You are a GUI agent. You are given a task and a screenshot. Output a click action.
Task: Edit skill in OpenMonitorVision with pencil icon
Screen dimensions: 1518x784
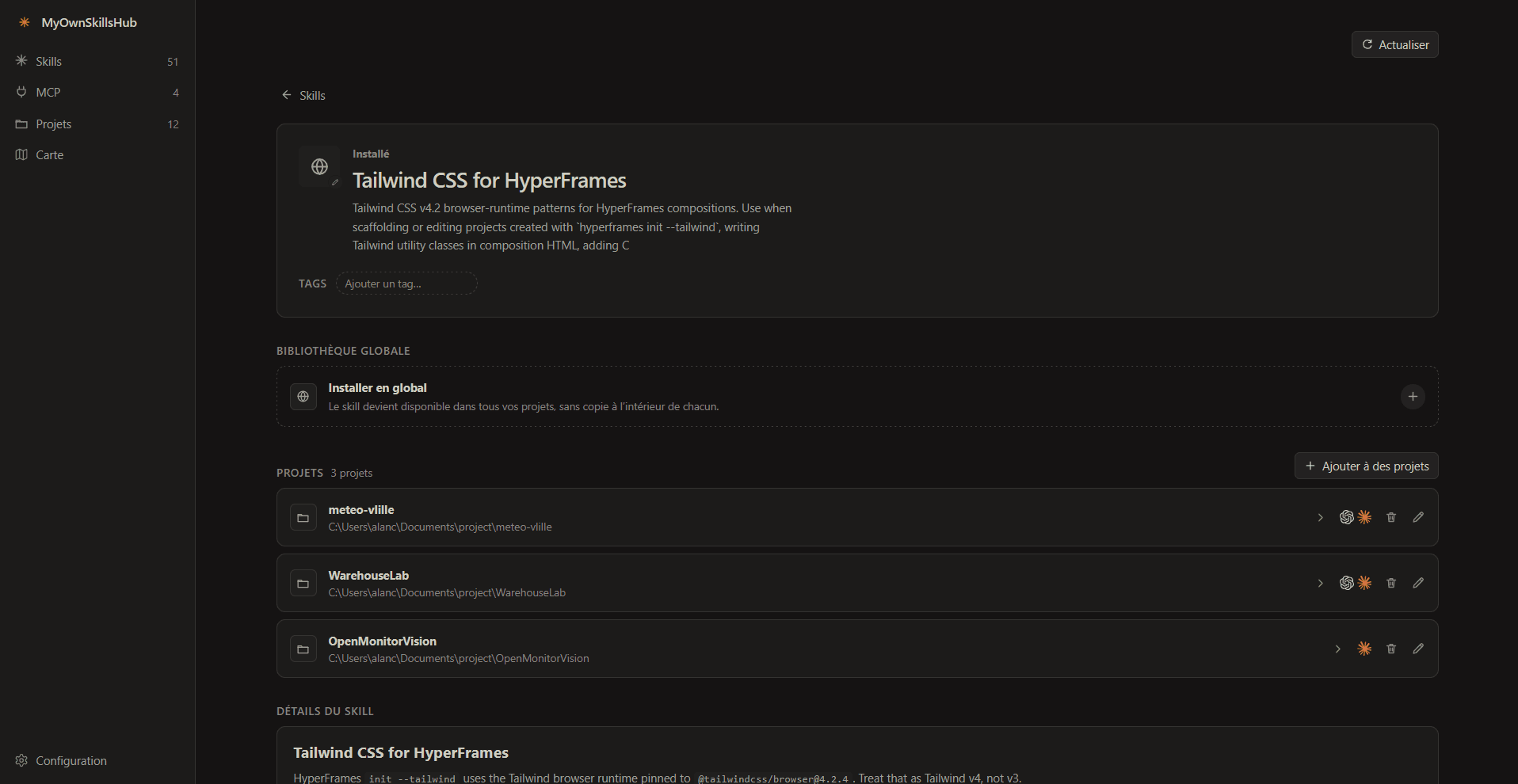1418,649
